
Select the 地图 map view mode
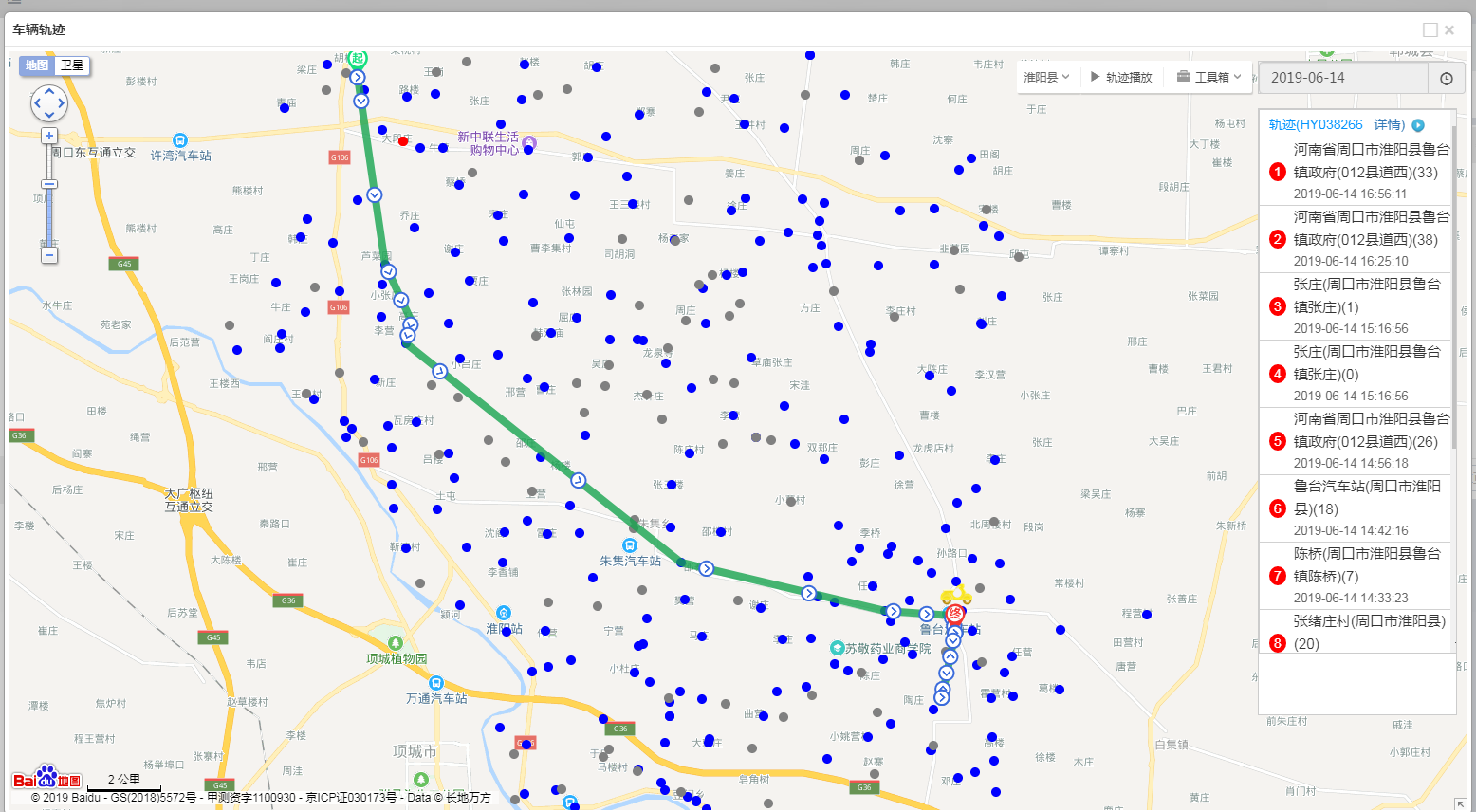[x=37, y=65]
